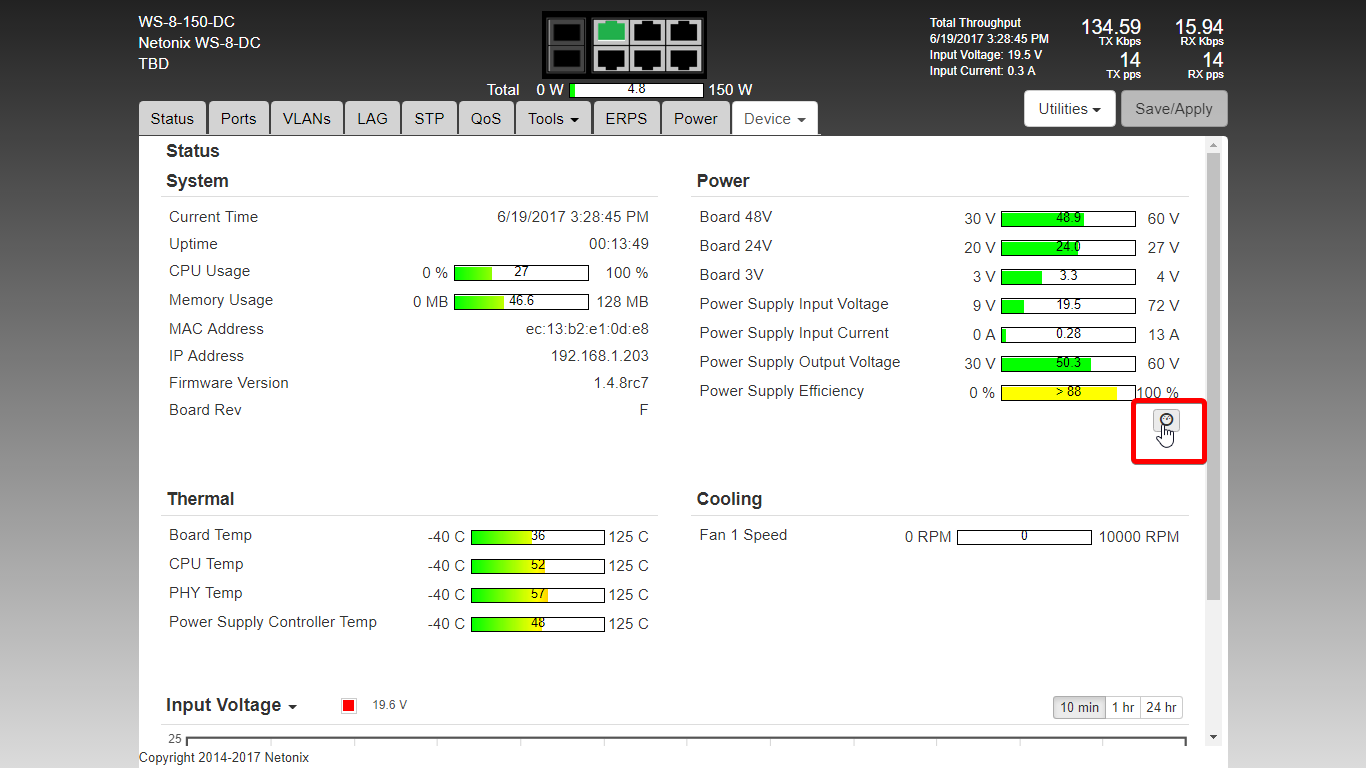Click the page's vertical scrollbar down arrow
Image resolution: width=1366 pixels, height=768 pixels.
click(x=1213, y=737)
